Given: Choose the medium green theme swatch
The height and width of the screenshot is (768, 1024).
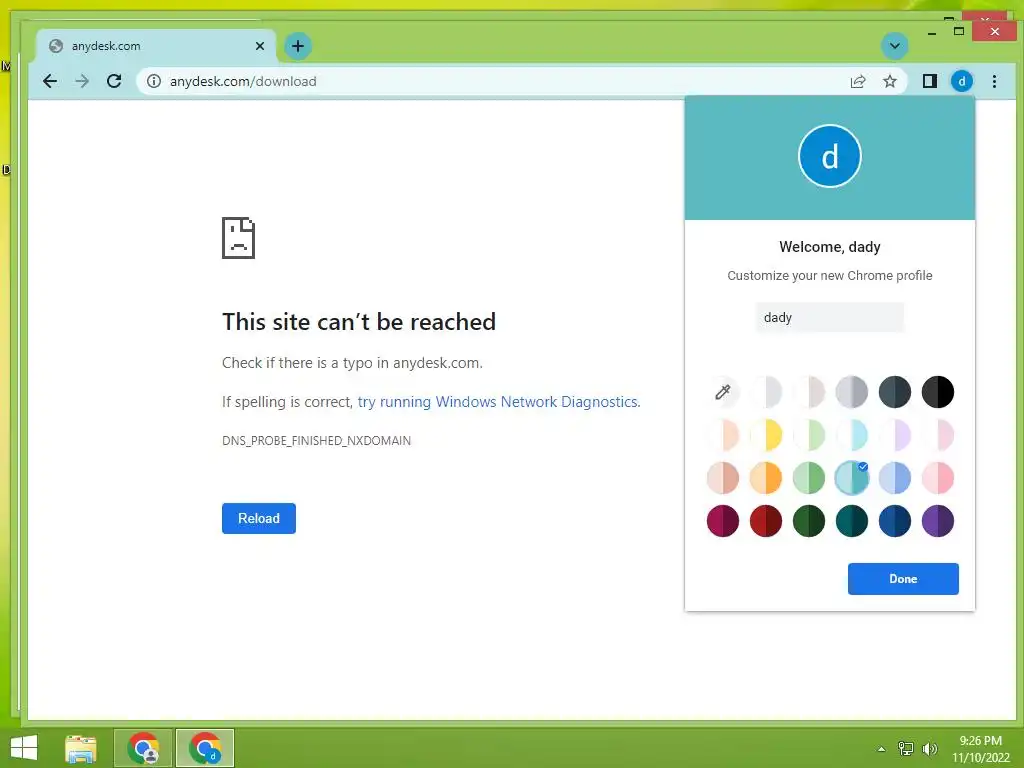Looking at the screenshot, I should 808,478.
